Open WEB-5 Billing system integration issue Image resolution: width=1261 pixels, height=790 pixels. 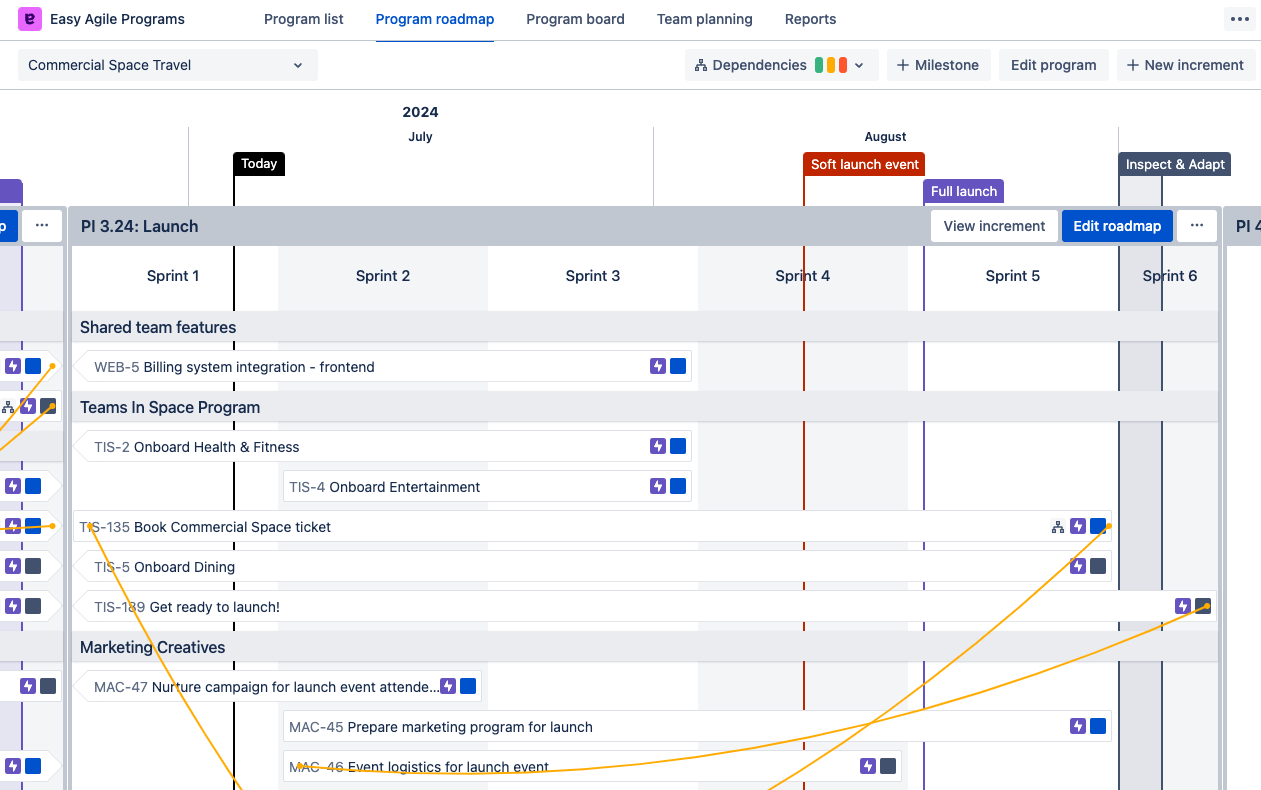[382, 367]
